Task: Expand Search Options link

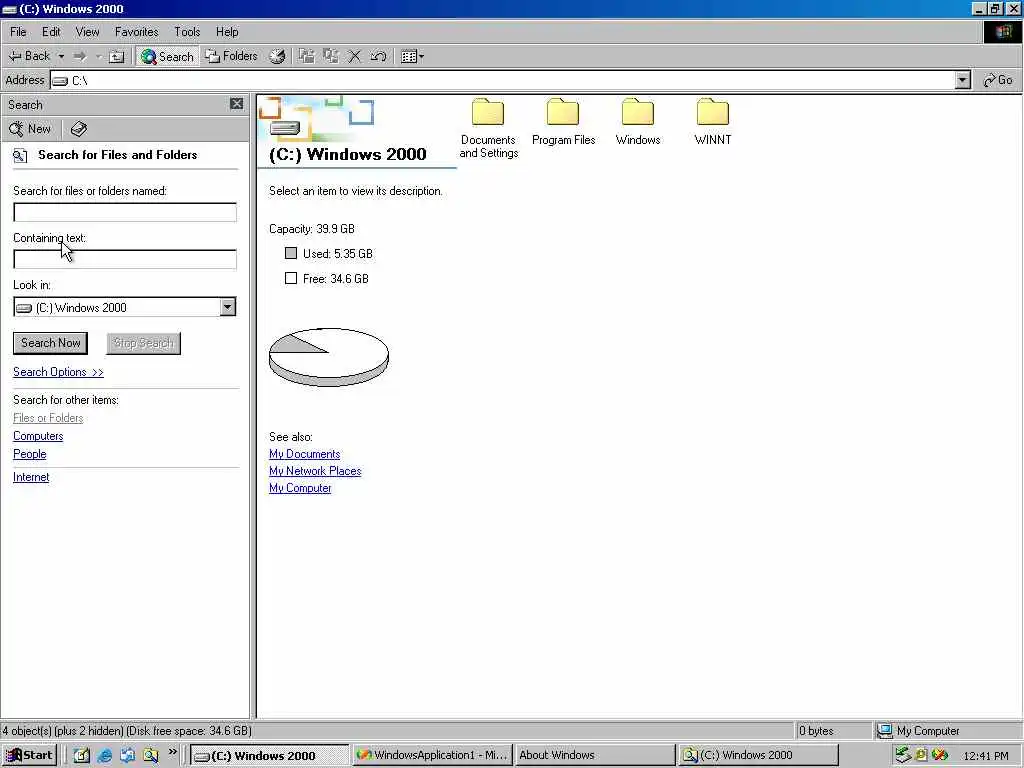Action: click(58, 372)
